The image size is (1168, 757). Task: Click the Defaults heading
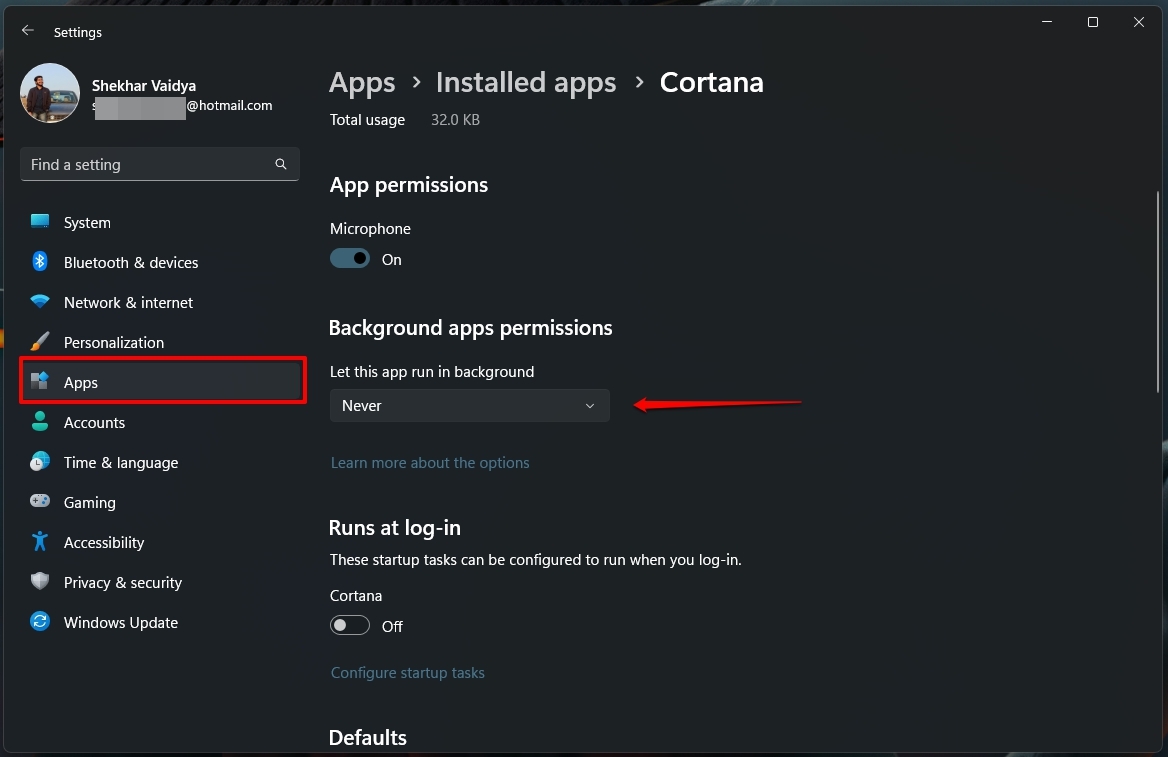pyautogui.click(x=368, y=738)
